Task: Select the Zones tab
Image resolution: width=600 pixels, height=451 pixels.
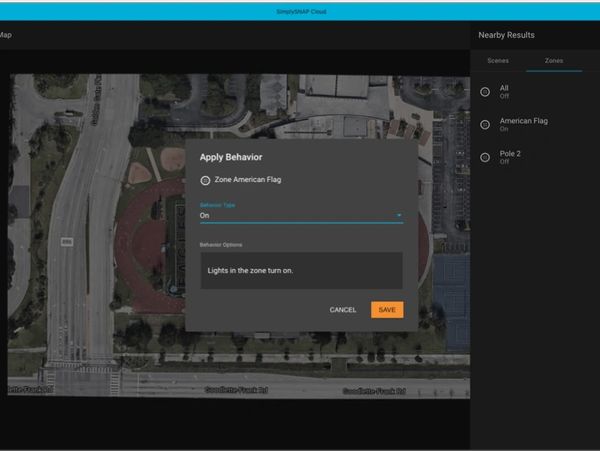Action: click(553, 61)
